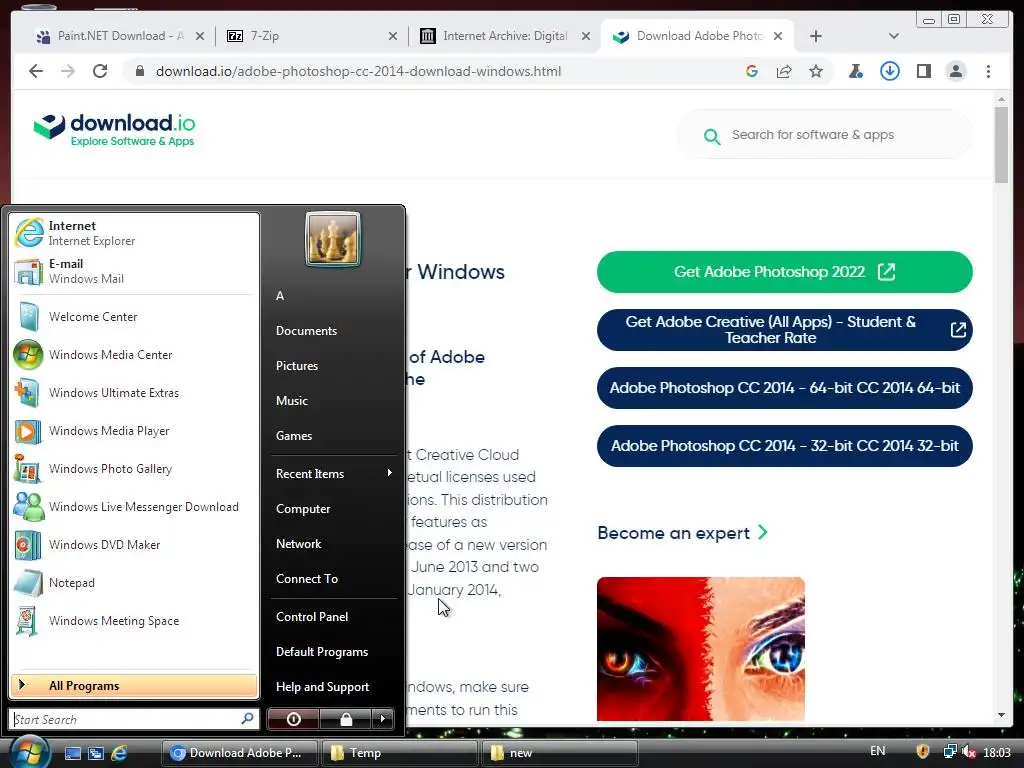
Task: Launch Windows DVD Maker
Action: pos(134,545)
